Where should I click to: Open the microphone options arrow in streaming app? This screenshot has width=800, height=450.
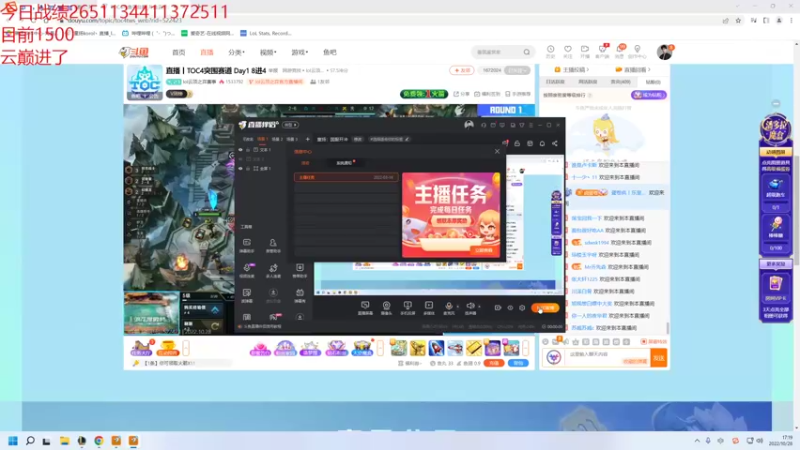coord(457,307)
